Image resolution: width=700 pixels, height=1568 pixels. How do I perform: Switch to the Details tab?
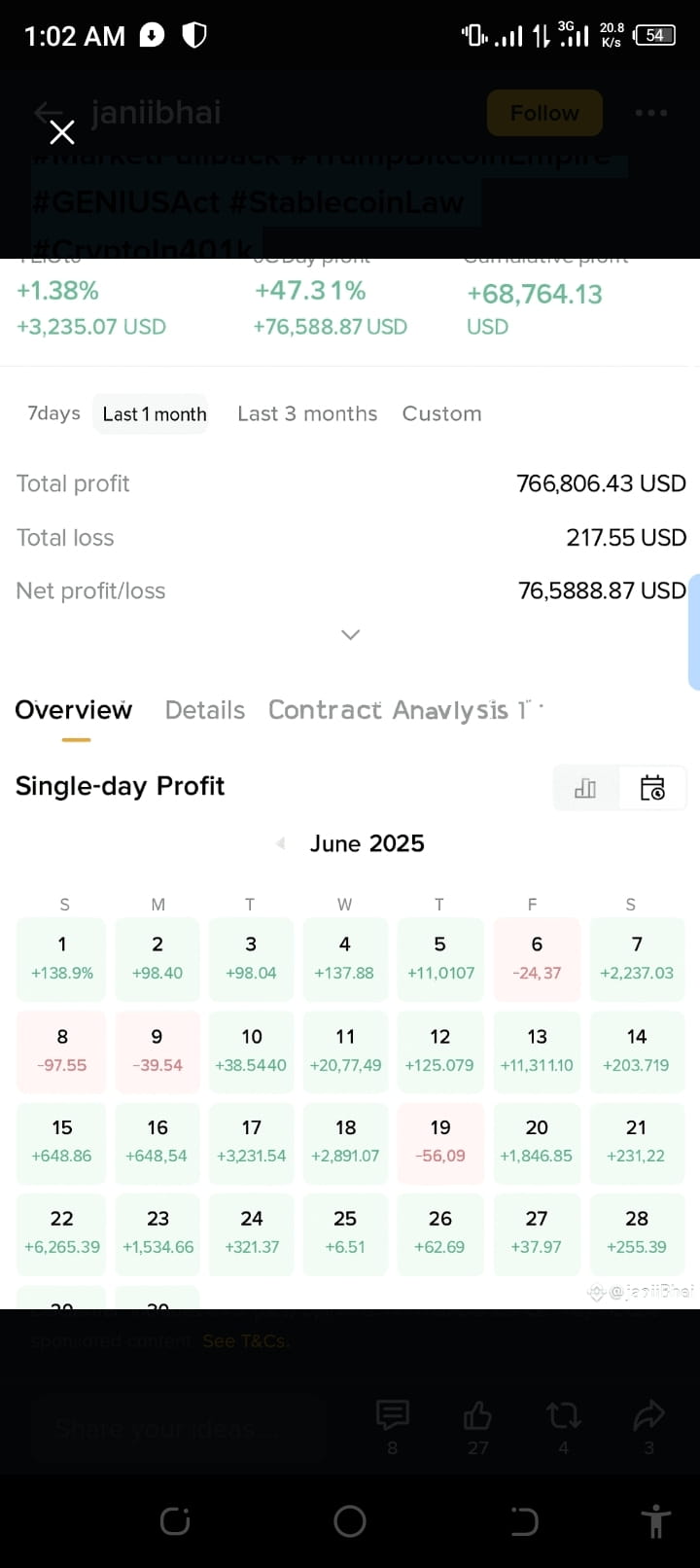click(205, 710)
